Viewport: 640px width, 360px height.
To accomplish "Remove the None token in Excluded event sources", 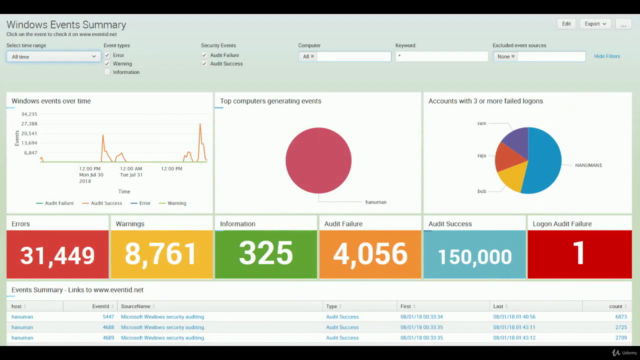I will (513, 56).
